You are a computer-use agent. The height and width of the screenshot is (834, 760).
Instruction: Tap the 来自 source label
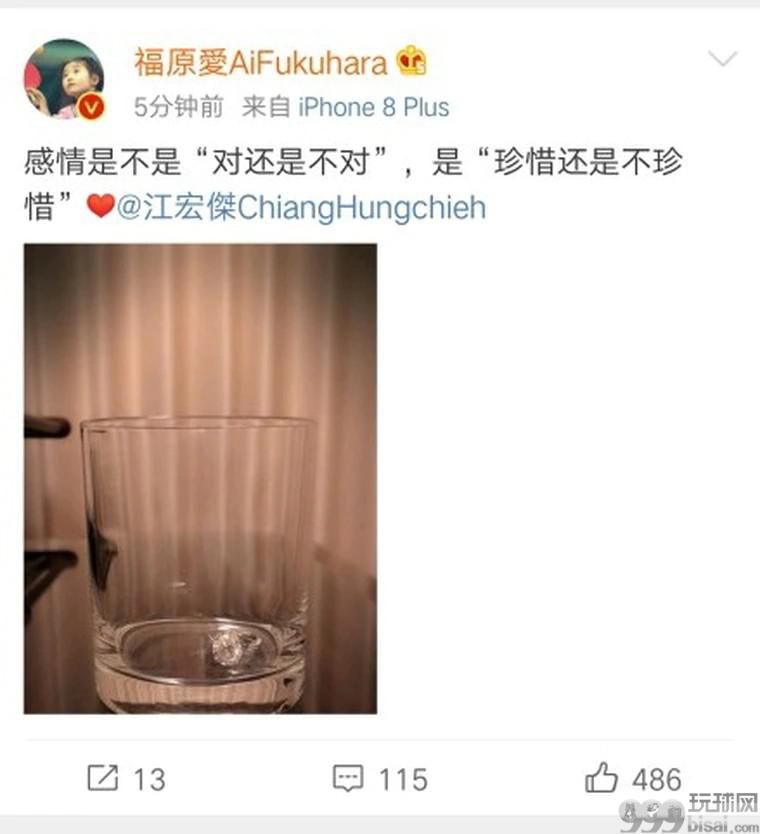point(266,107)
